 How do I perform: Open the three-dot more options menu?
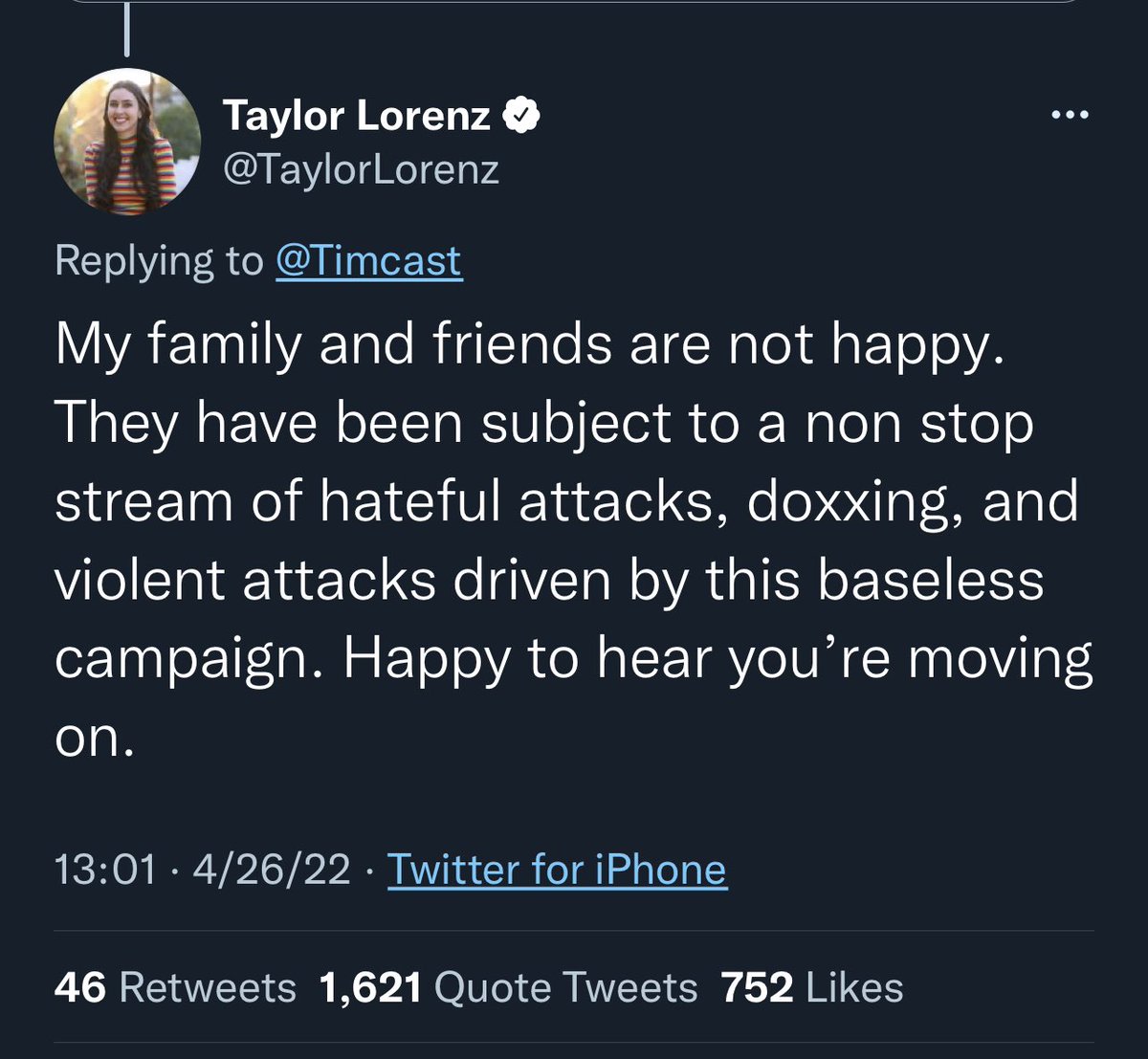click(1069, 116)
